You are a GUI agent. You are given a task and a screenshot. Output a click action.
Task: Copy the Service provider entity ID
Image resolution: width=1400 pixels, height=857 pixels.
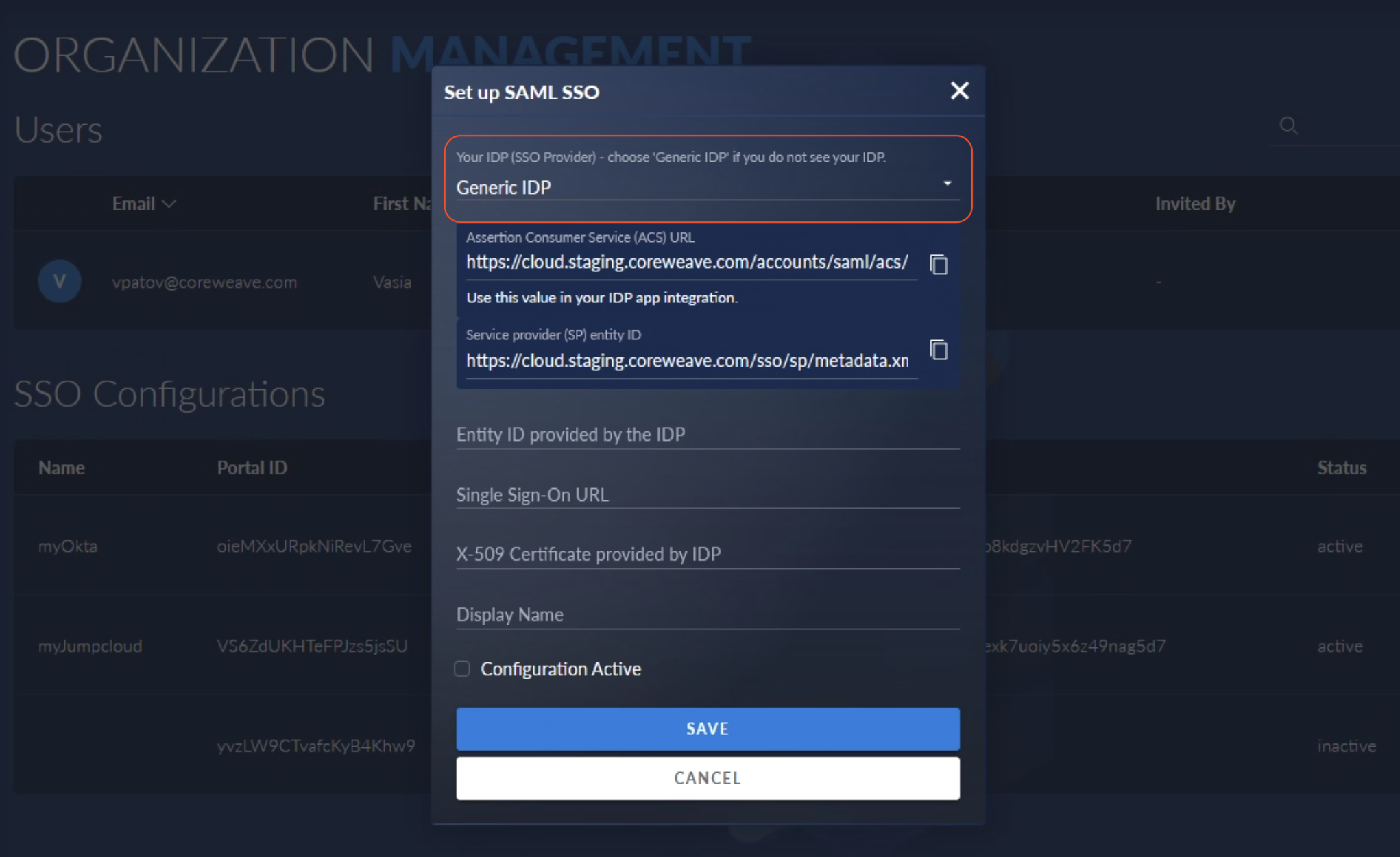[939, 350]
